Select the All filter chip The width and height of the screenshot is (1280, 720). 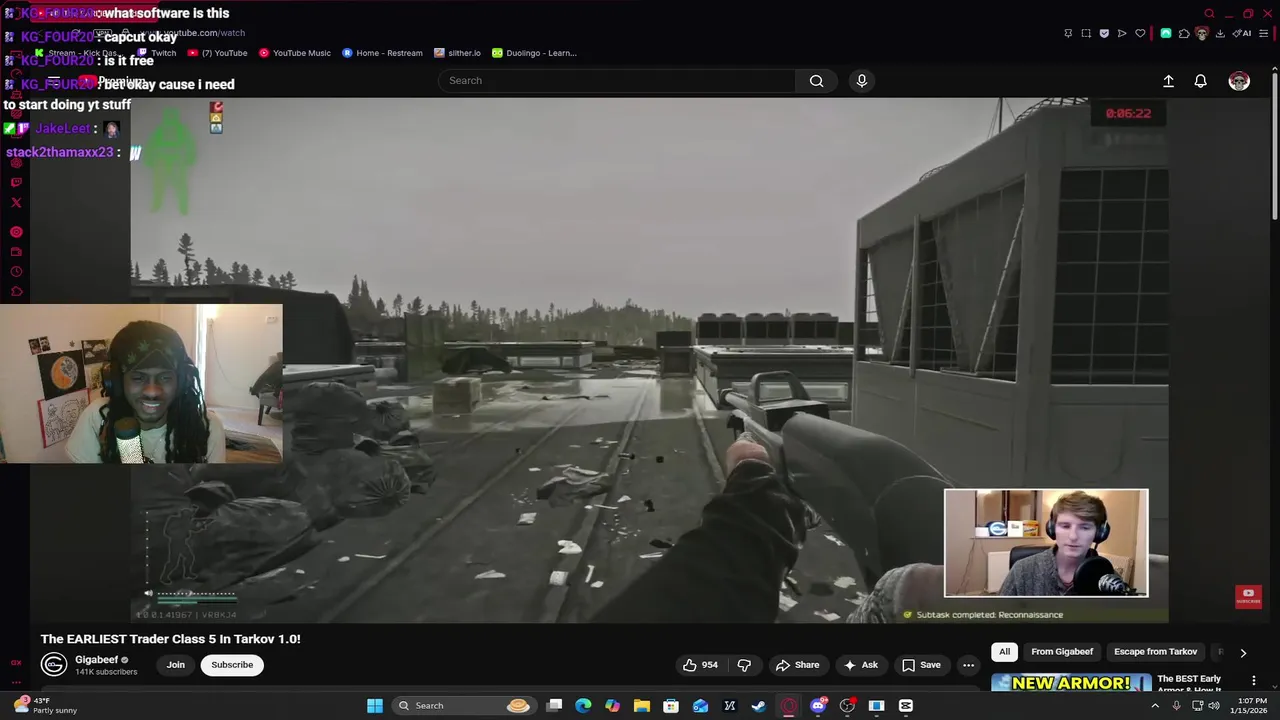[x=1004, y=652]
